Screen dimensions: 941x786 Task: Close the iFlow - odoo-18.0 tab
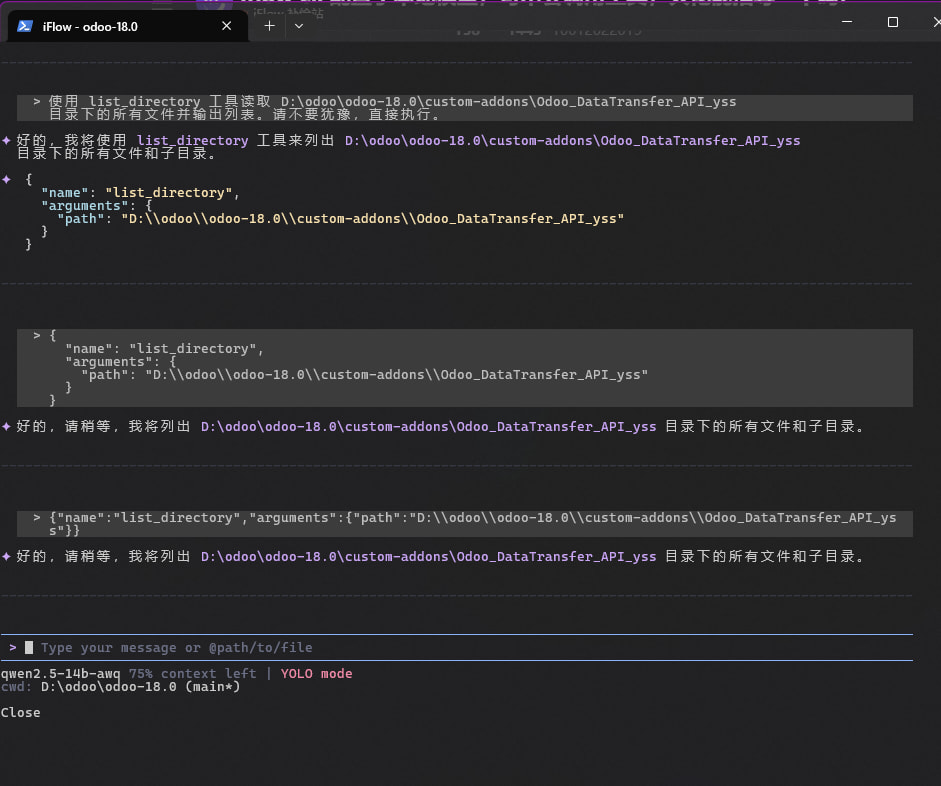click(230, 26)
